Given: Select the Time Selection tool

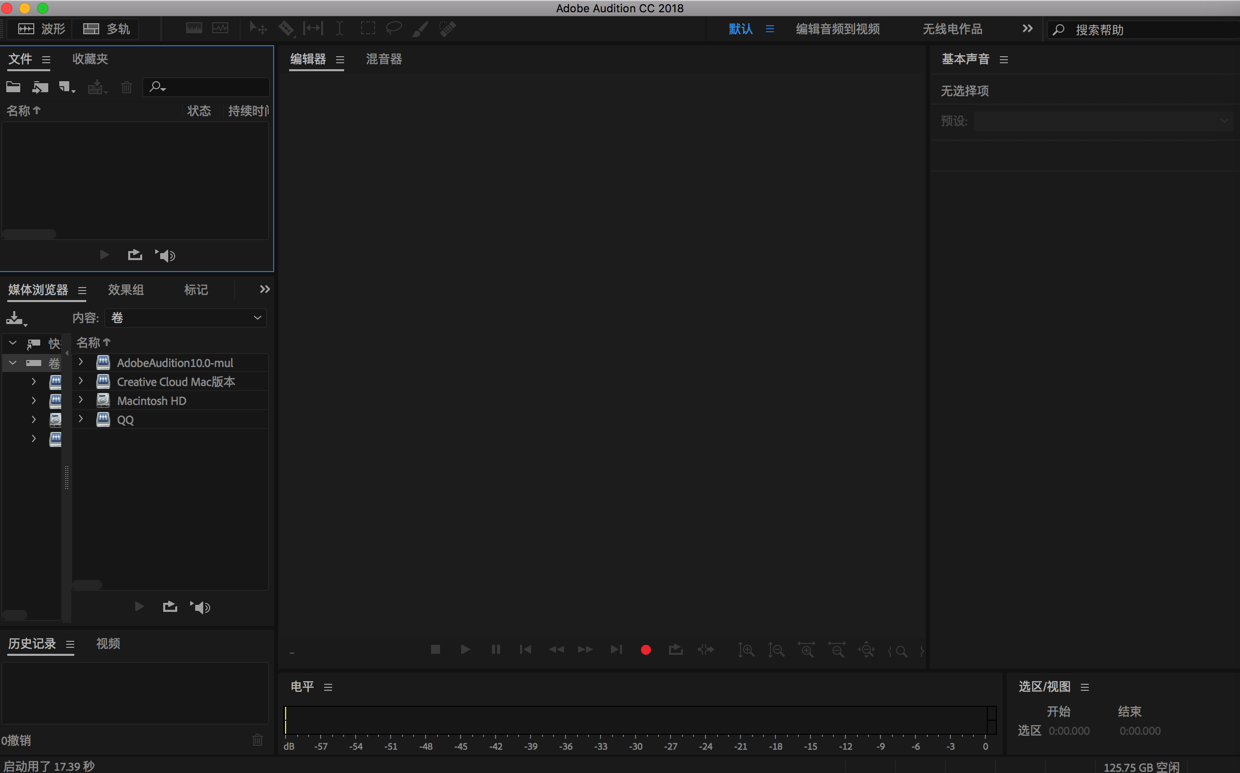Looking at the screenshot, I should (x=340, y=29).
